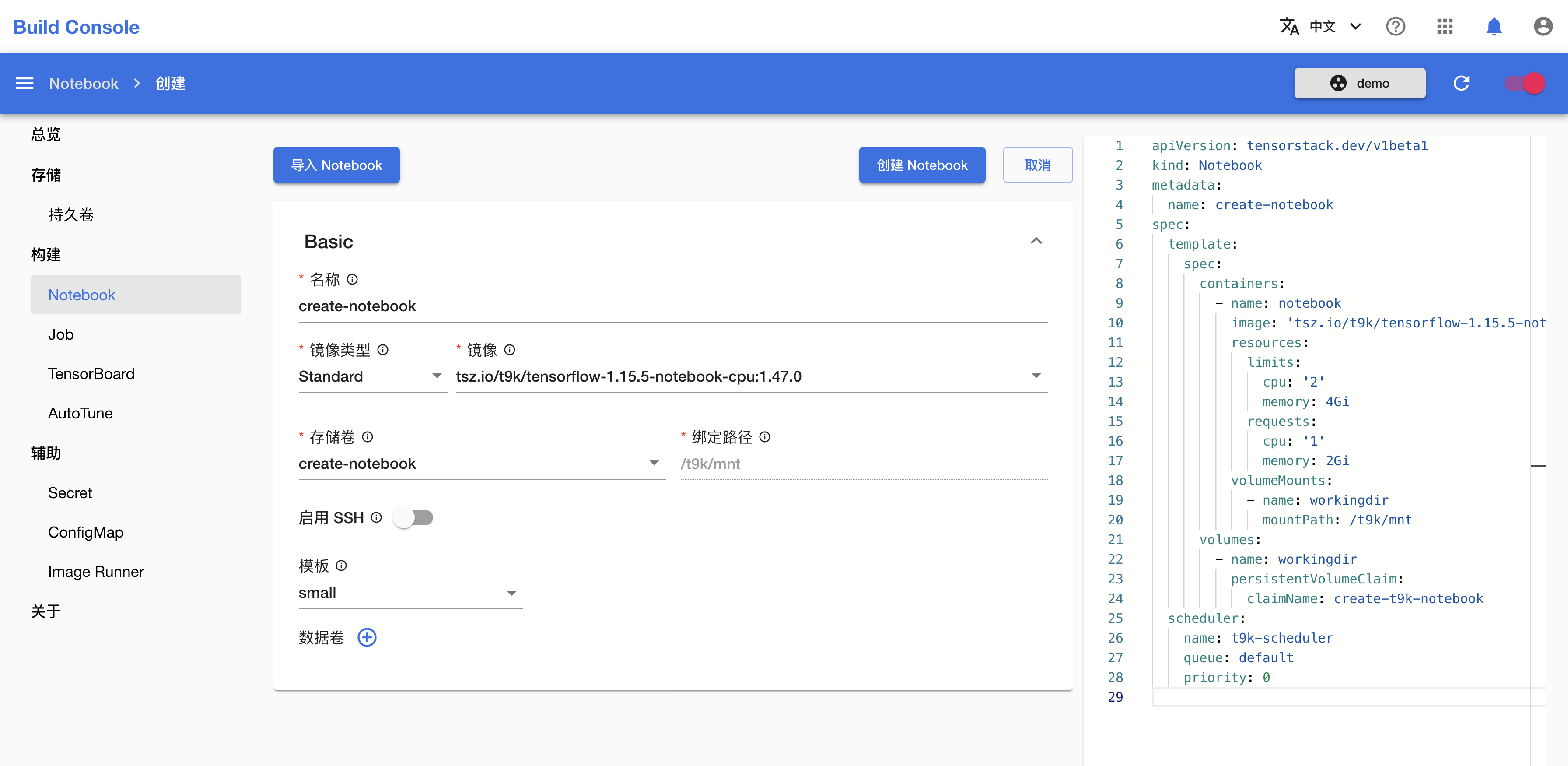Click Notebook in the breadcrumb
The image size is (1568, 766).
pos(84,84)
